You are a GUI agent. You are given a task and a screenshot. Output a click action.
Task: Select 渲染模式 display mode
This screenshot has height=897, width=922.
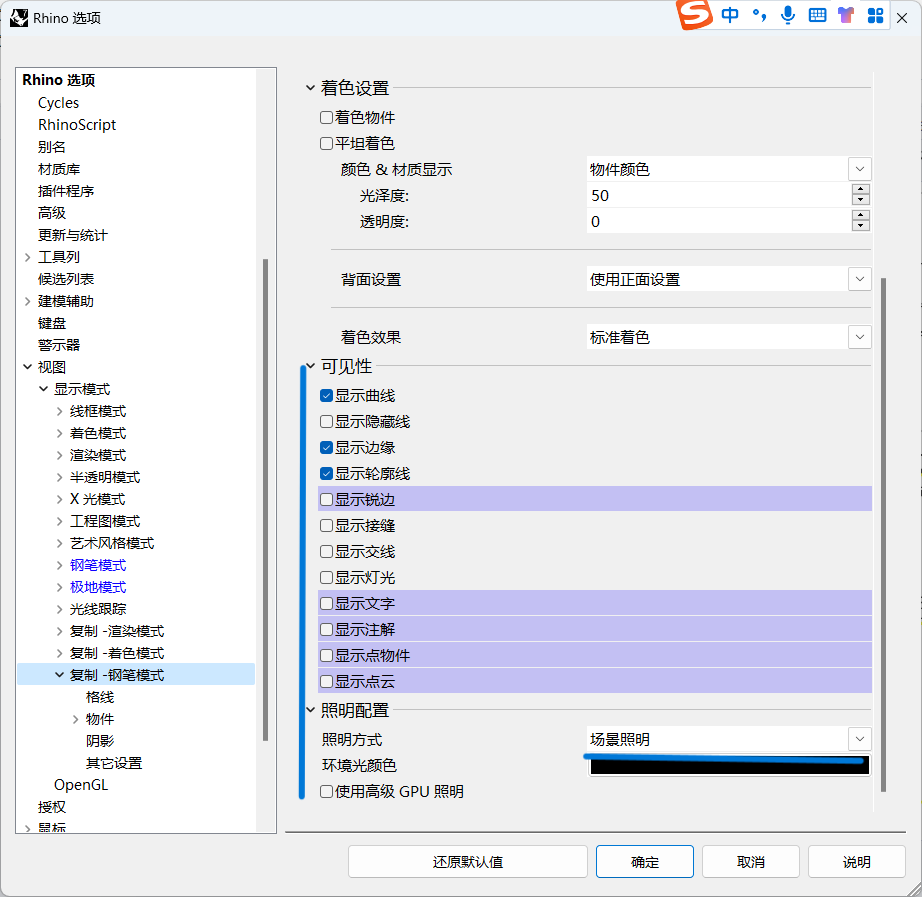[98, 455]
